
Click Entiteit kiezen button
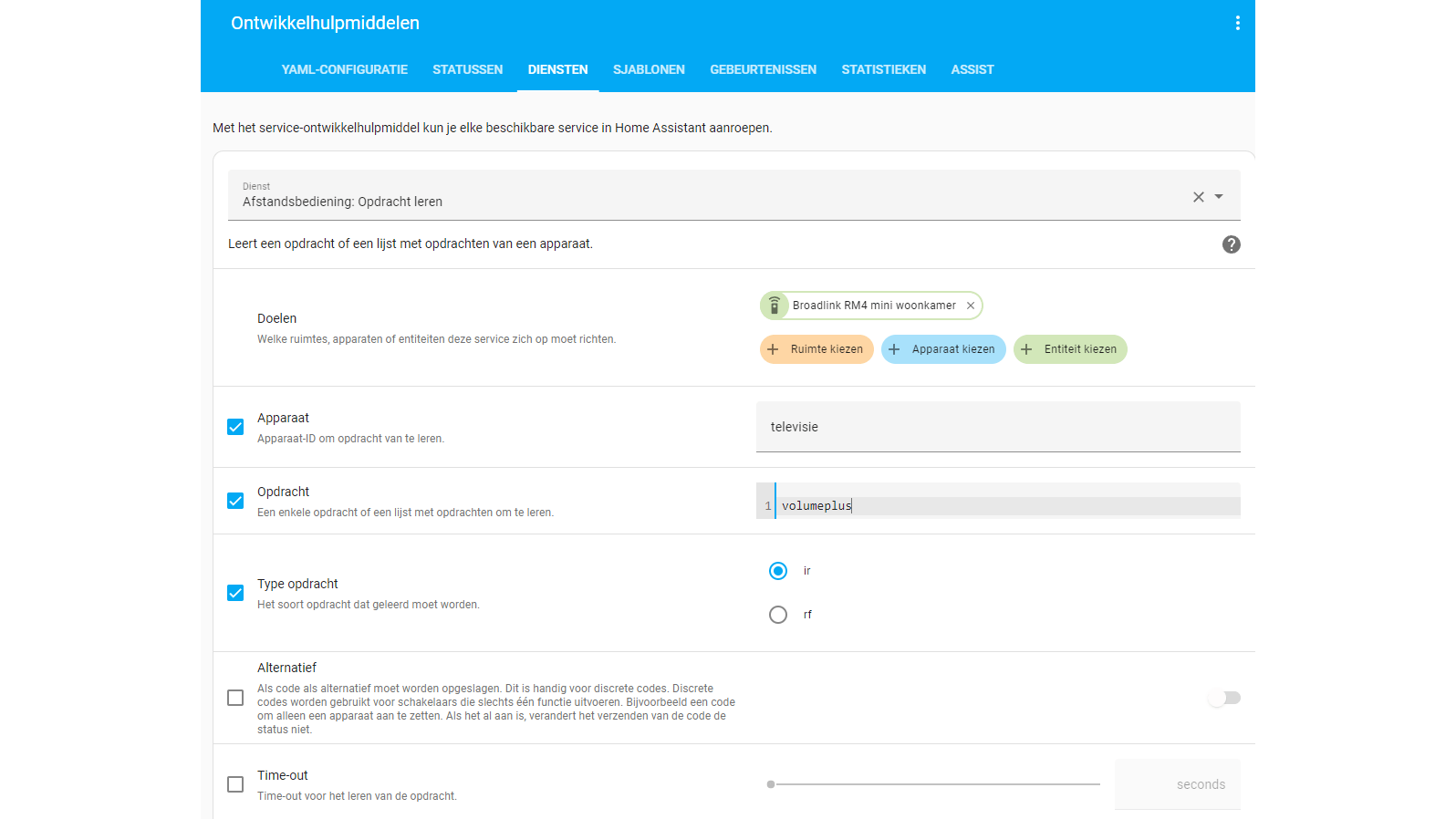tap(1070, 349)
